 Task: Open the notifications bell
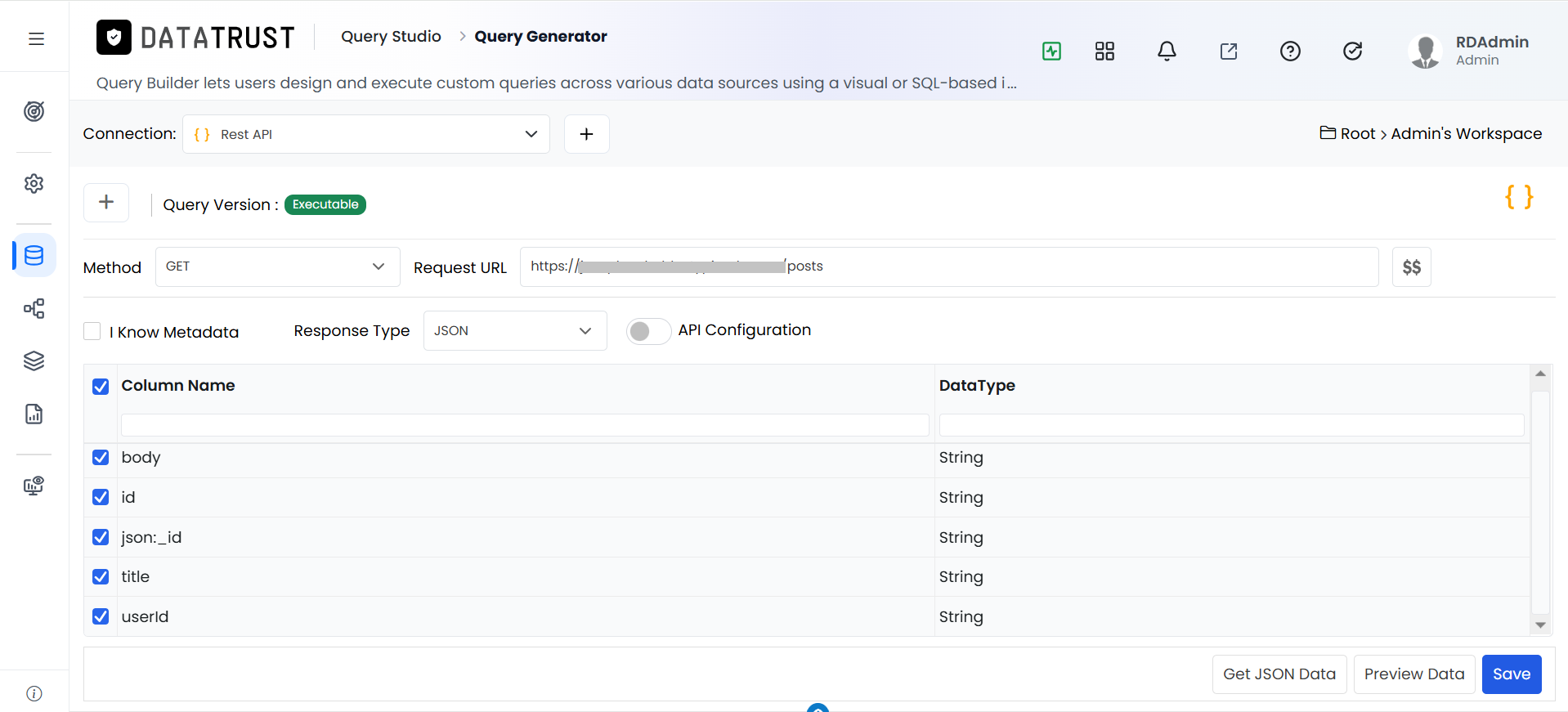pyautogui.click(x=1167, y=51)
